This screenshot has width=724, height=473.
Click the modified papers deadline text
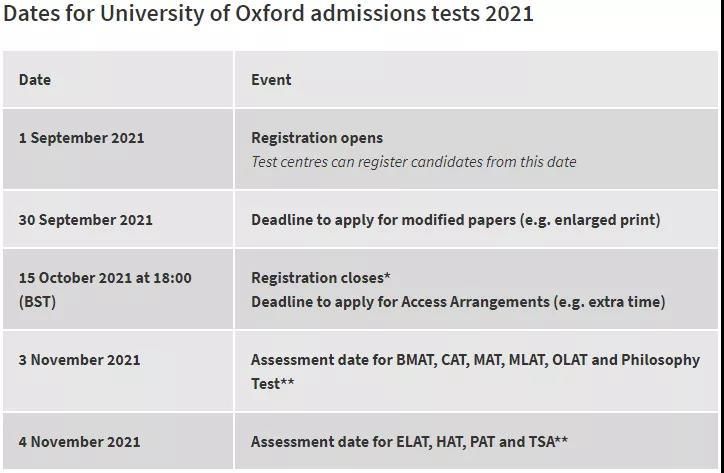click(x=455, y=219)
